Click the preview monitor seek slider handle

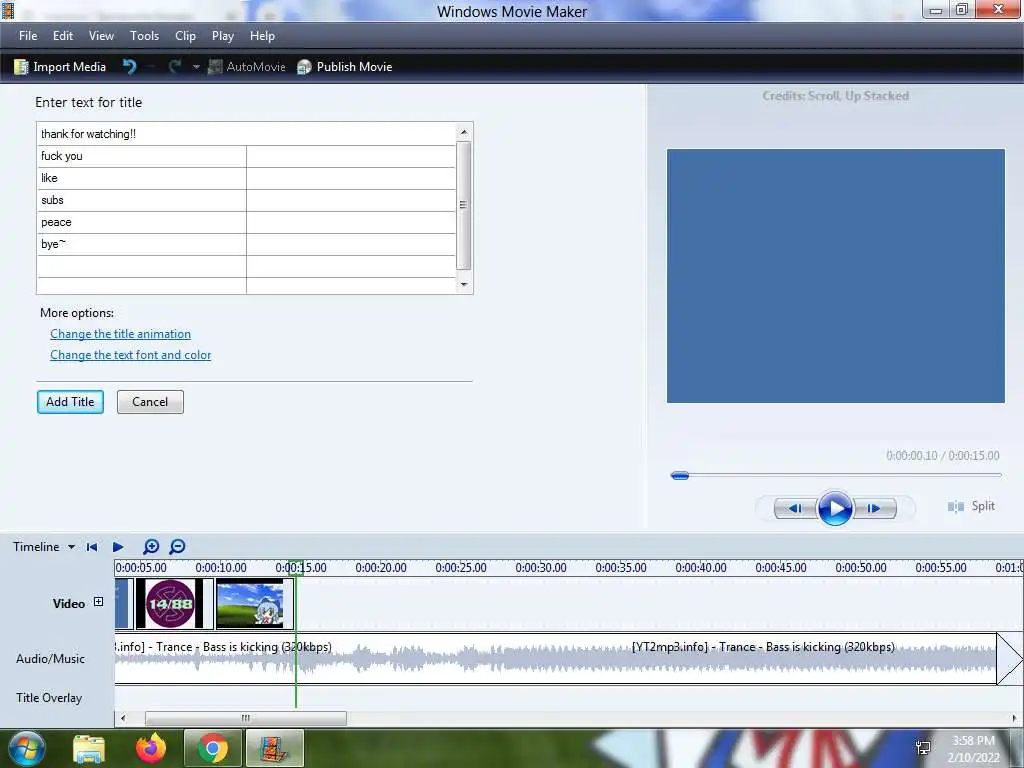point(680,475)
